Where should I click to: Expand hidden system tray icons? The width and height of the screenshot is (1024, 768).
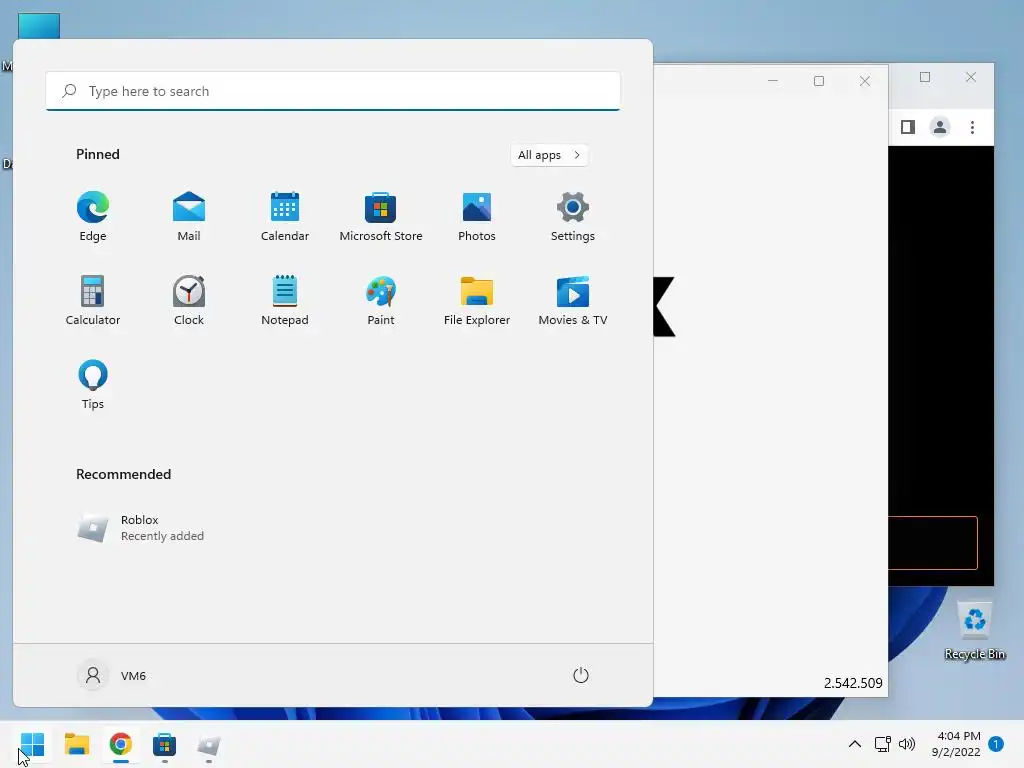pos(854,744)
